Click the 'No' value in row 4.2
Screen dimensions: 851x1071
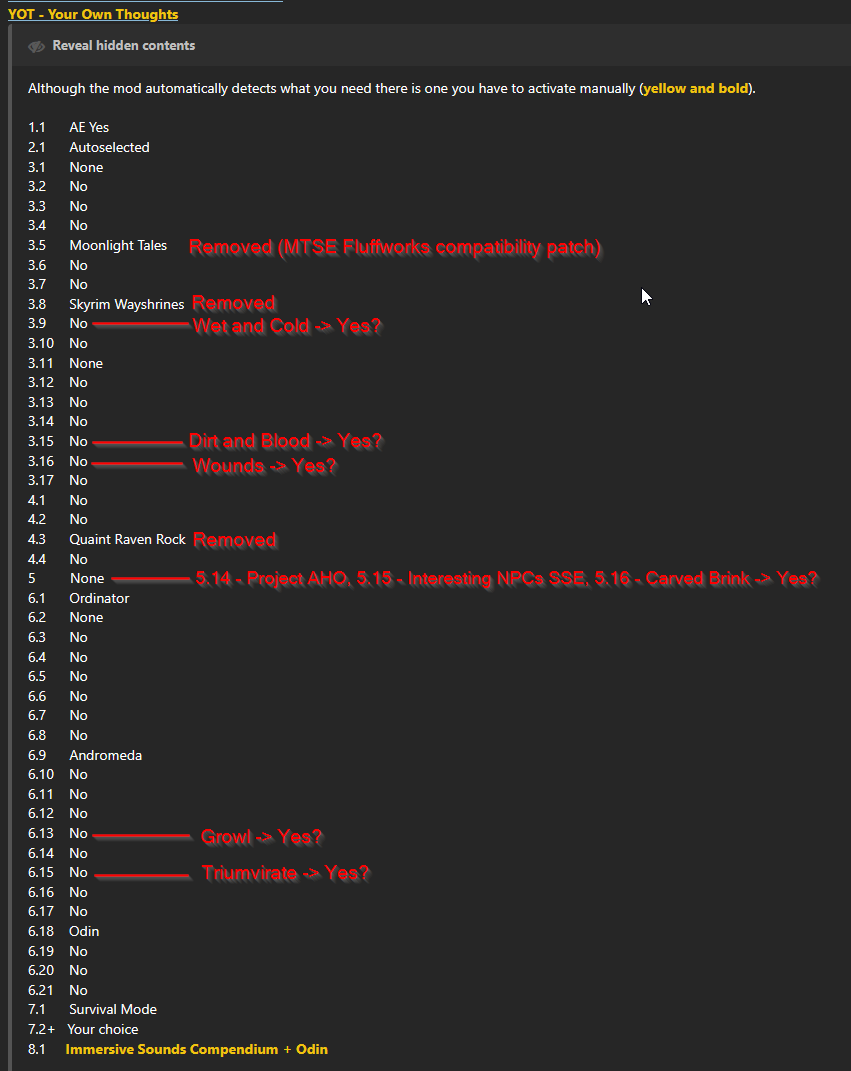(x=79, y=519)
